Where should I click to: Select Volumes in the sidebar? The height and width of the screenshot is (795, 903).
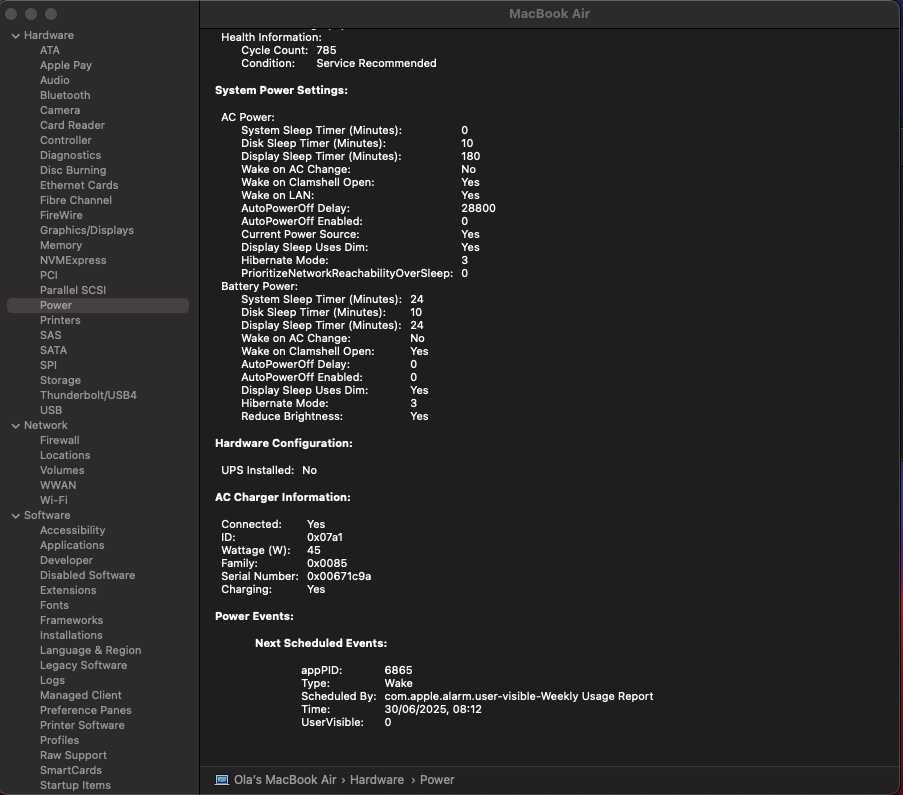[x=62, y=470]
